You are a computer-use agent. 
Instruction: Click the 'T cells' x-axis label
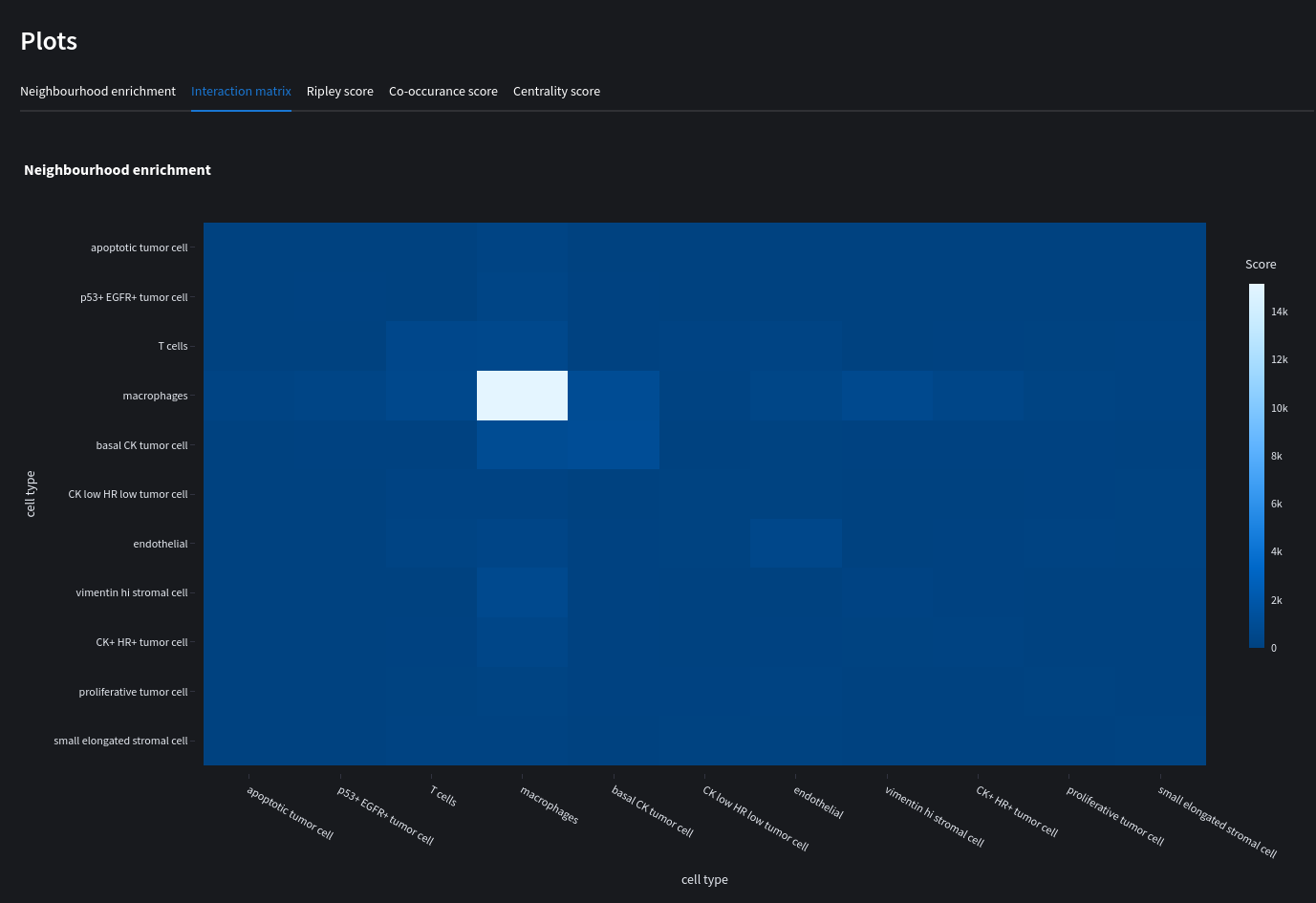[x=443, y=796]
